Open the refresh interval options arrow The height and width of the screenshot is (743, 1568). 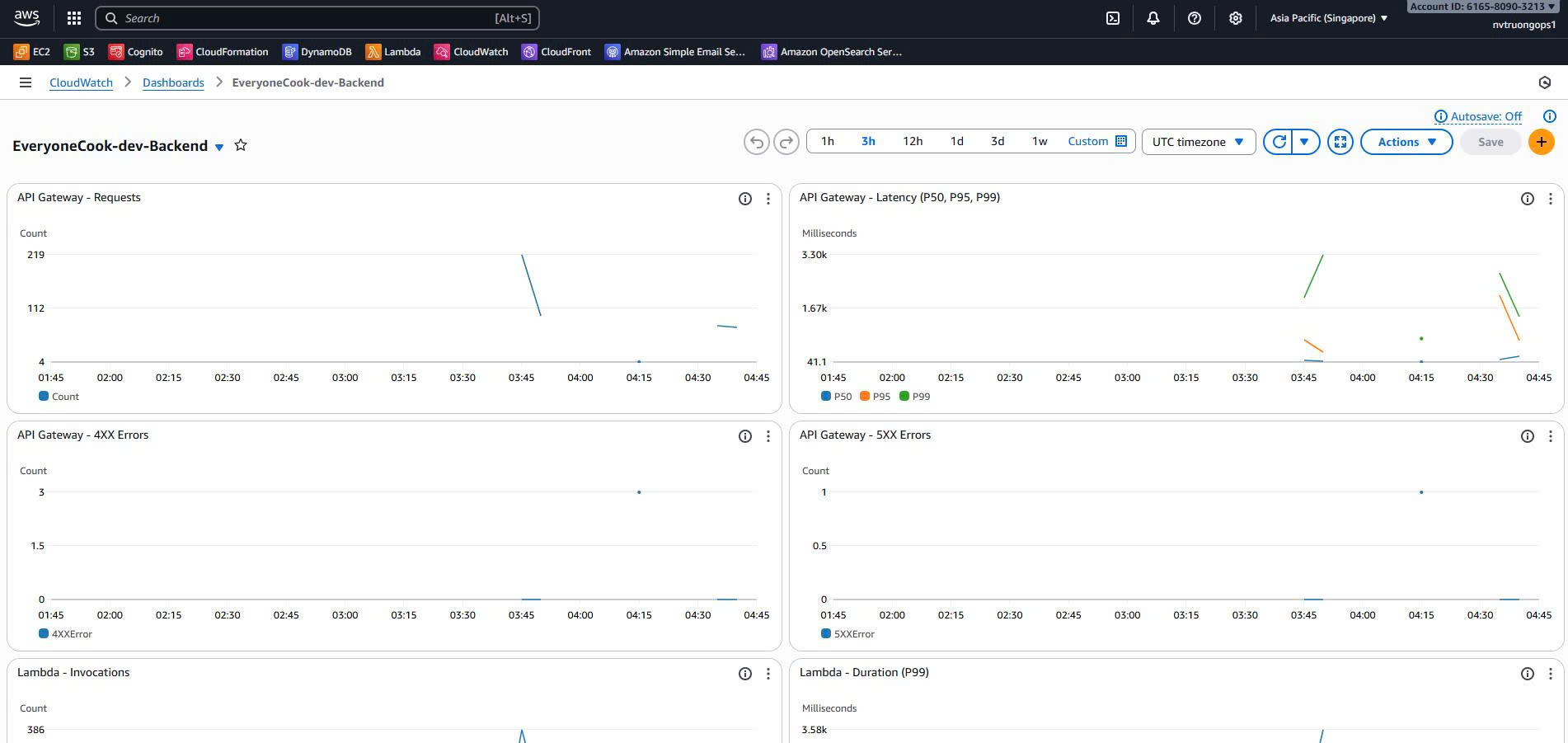coord(1305,142)
